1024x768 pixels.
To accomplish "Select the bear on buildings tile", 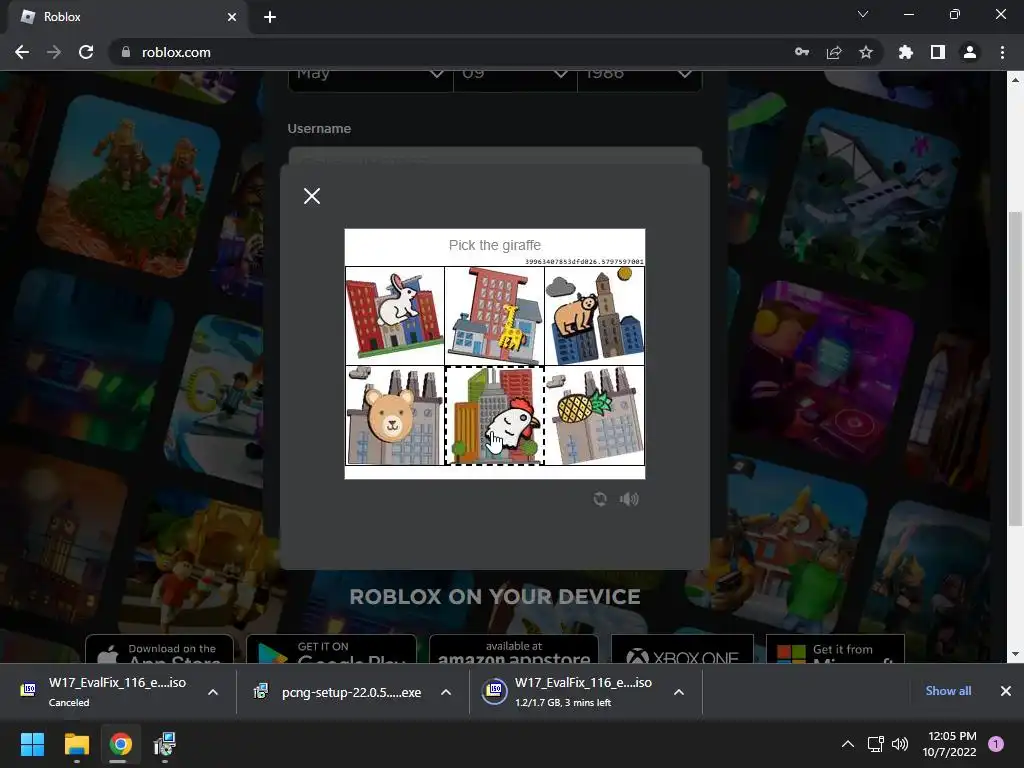I will 594,315.
